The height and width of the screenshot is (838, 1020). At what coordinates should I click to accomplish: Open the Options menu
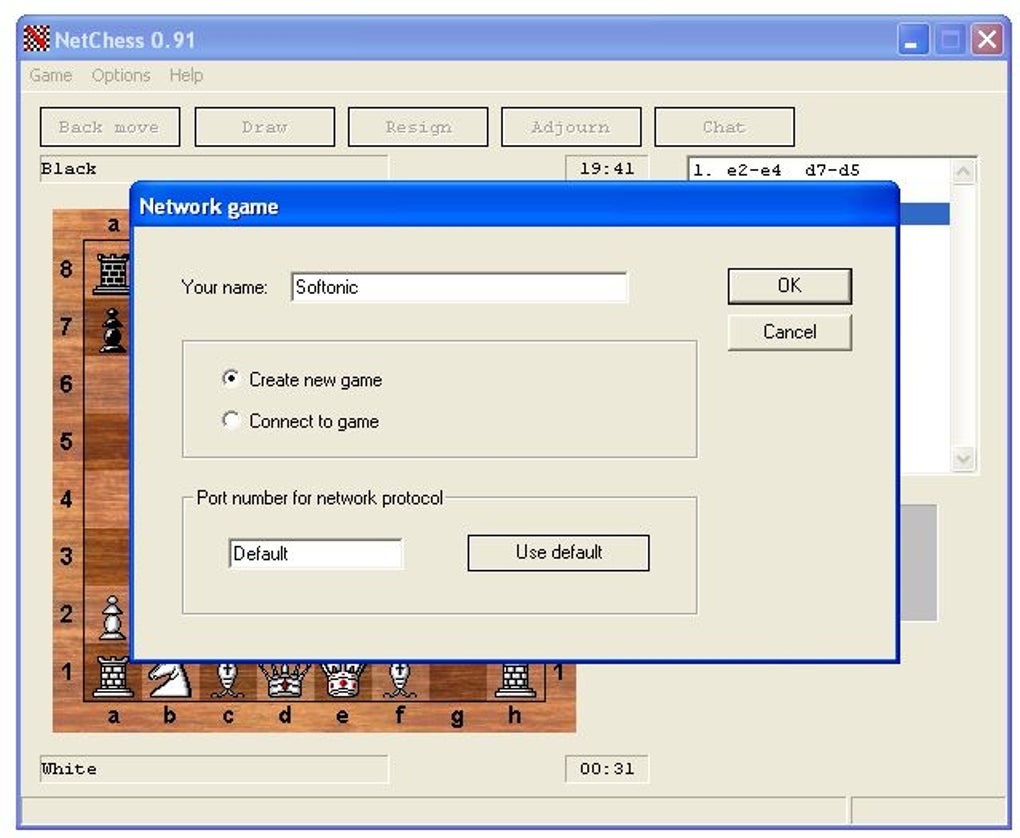(x=121, y=75)
